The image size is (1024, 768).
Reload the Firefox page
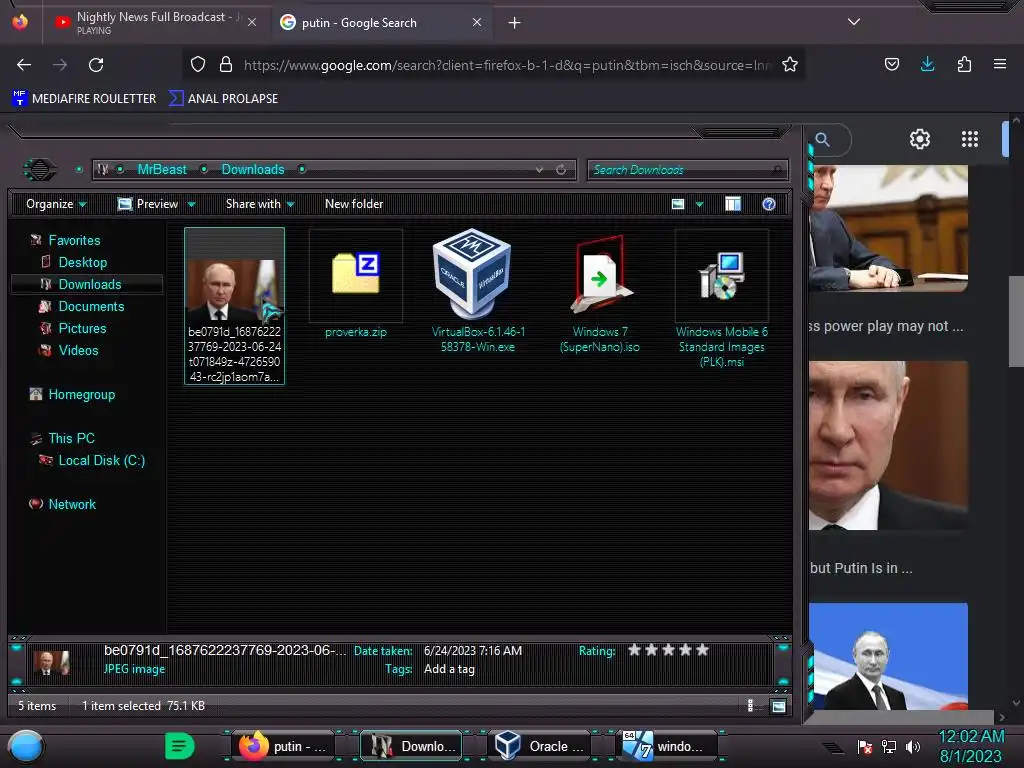tap(96, 65)
